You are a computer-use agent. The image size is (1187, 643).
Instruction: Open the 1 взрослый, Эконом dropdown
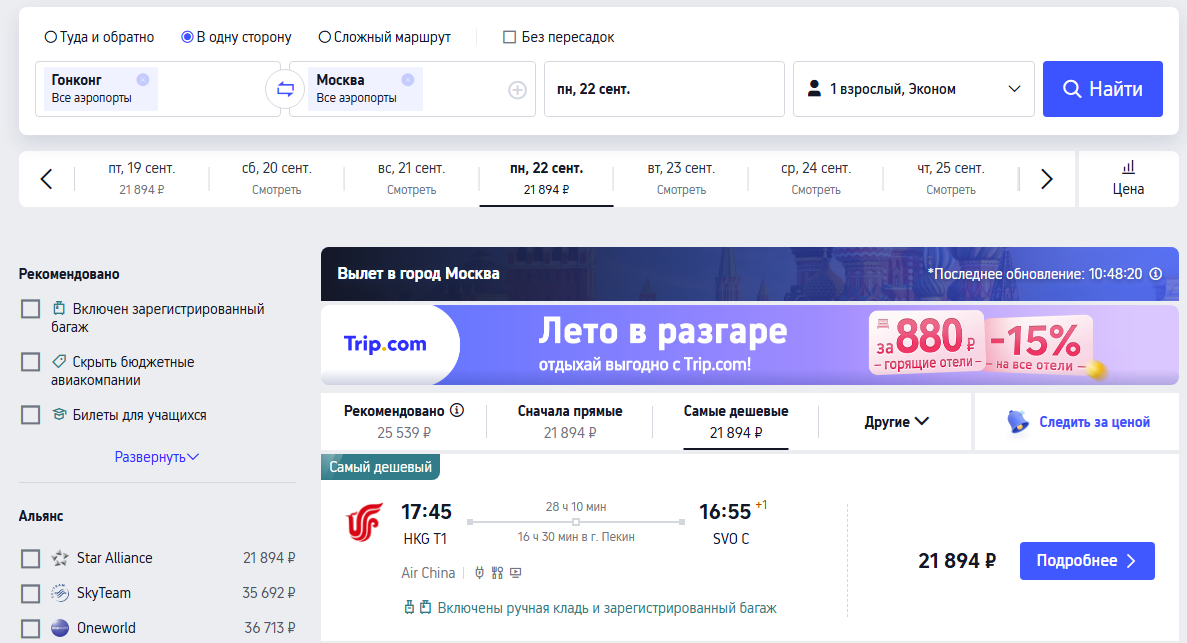(914, 89)
